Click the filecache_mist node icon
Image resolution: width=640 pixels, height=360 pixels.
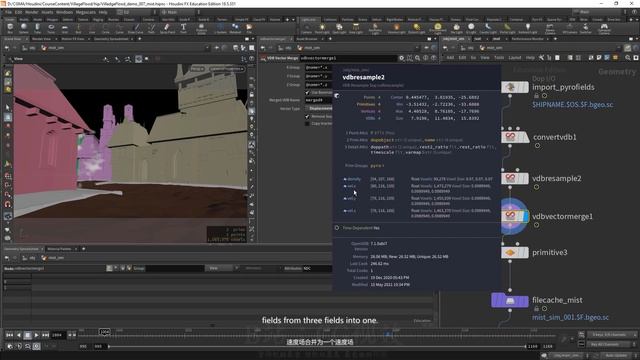click(x=510, y=300)
